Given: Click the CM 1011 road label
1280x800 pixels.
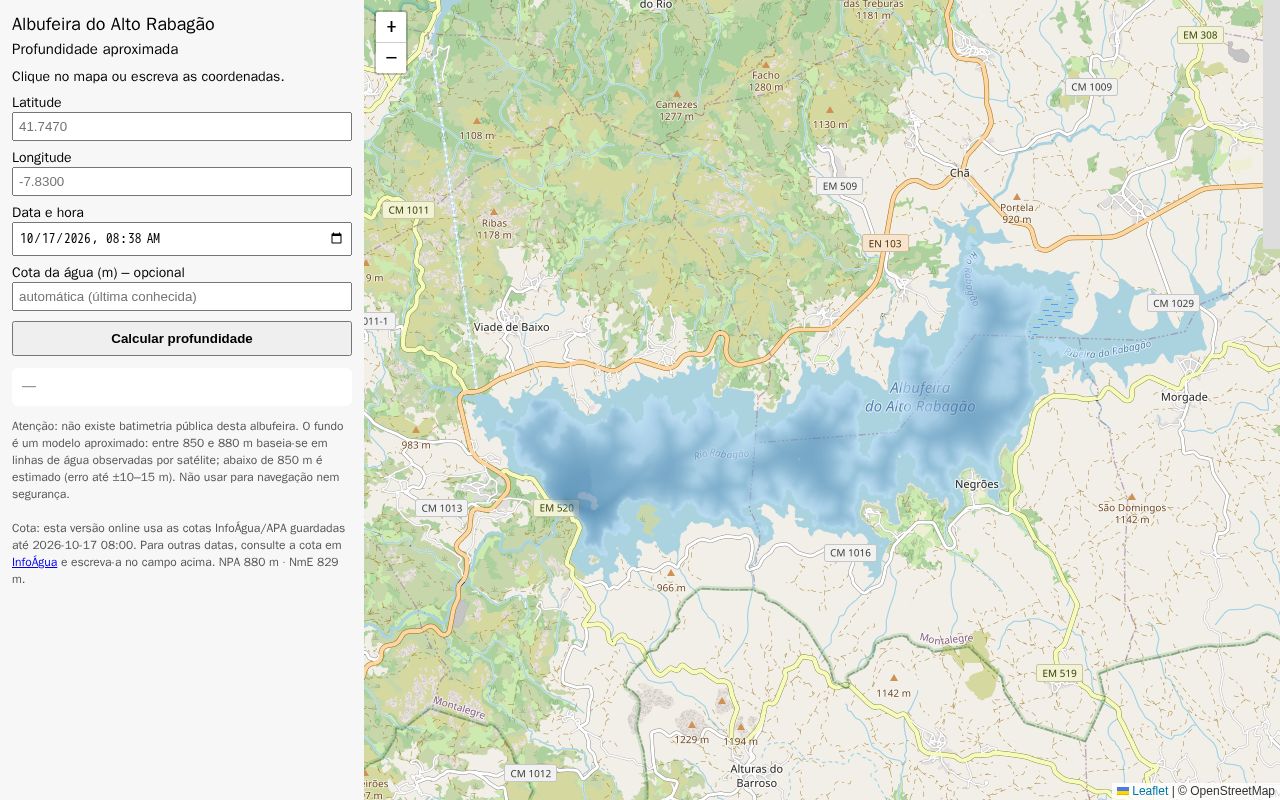Looking at the screenshot, I should (408, 210).
